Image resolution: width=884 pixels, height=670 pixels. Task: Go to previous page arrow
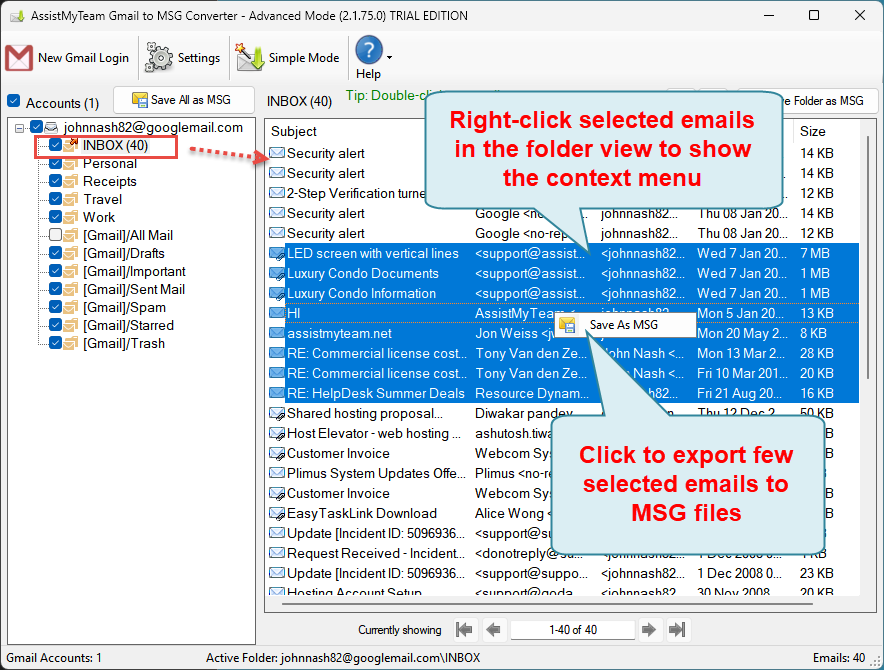pyautogui.click(x=493, y=629)
